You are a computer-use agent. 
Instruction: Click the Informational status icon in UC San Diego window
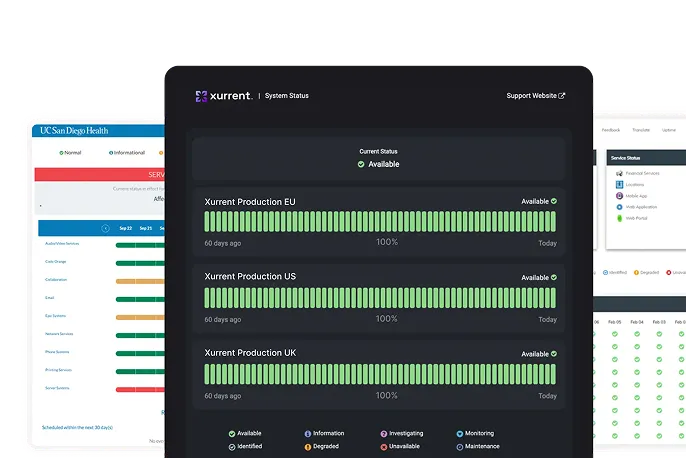(x=111, y=153)
